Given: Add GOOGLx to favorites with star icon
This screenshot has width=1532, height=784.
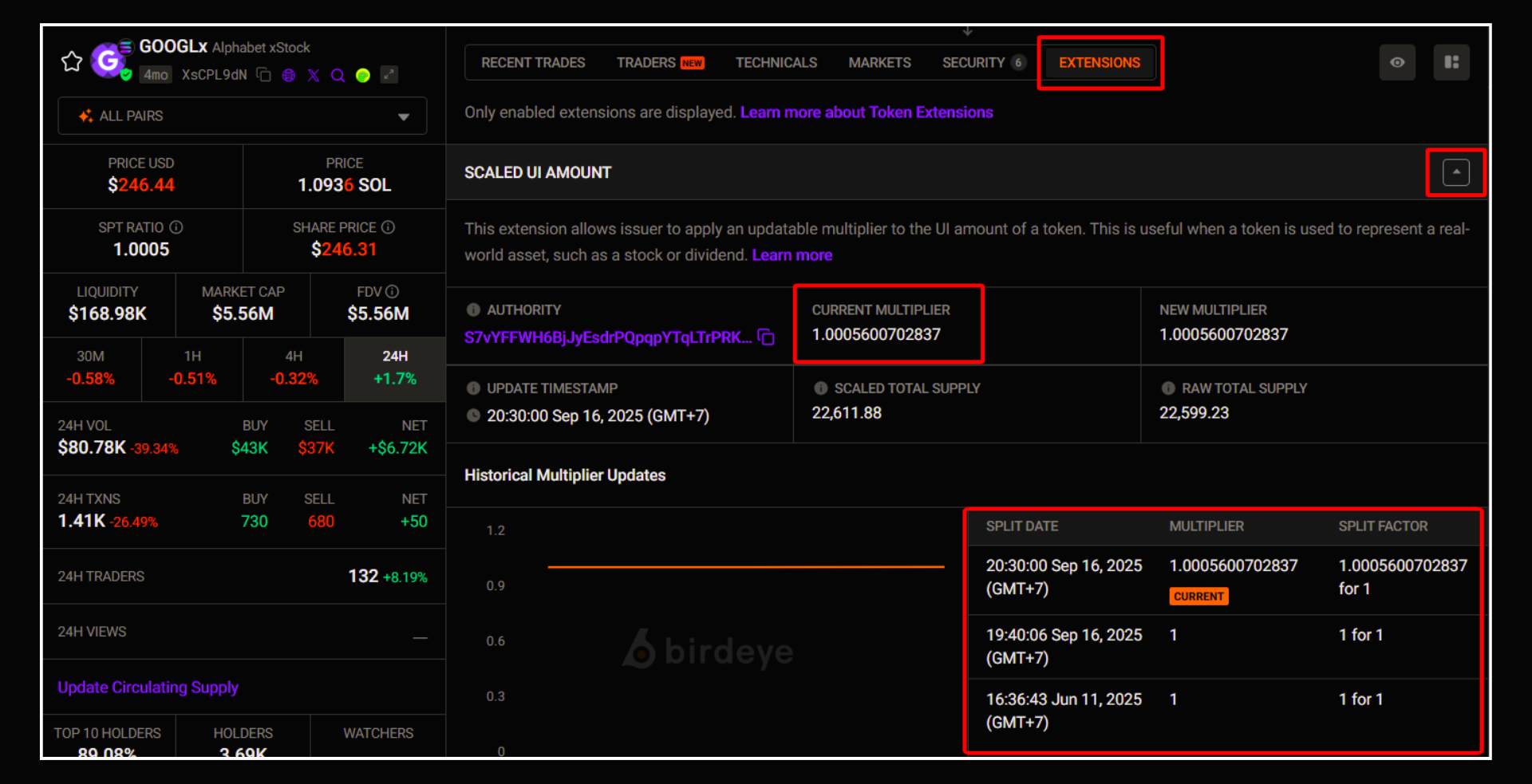Looking at the screenshot, I should tap(72, 61).
